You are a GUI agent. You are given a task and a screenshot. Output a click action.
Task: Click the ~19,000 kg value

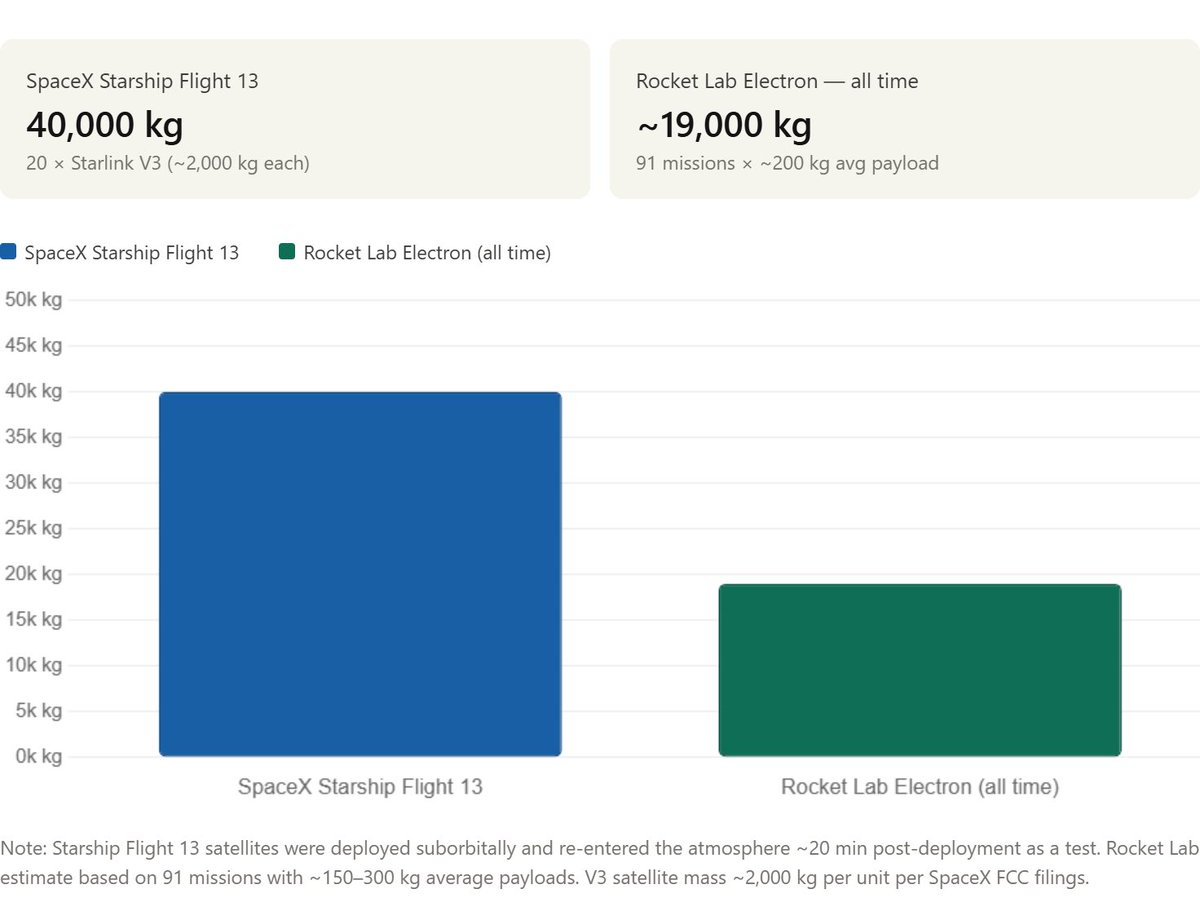(724, 125)
